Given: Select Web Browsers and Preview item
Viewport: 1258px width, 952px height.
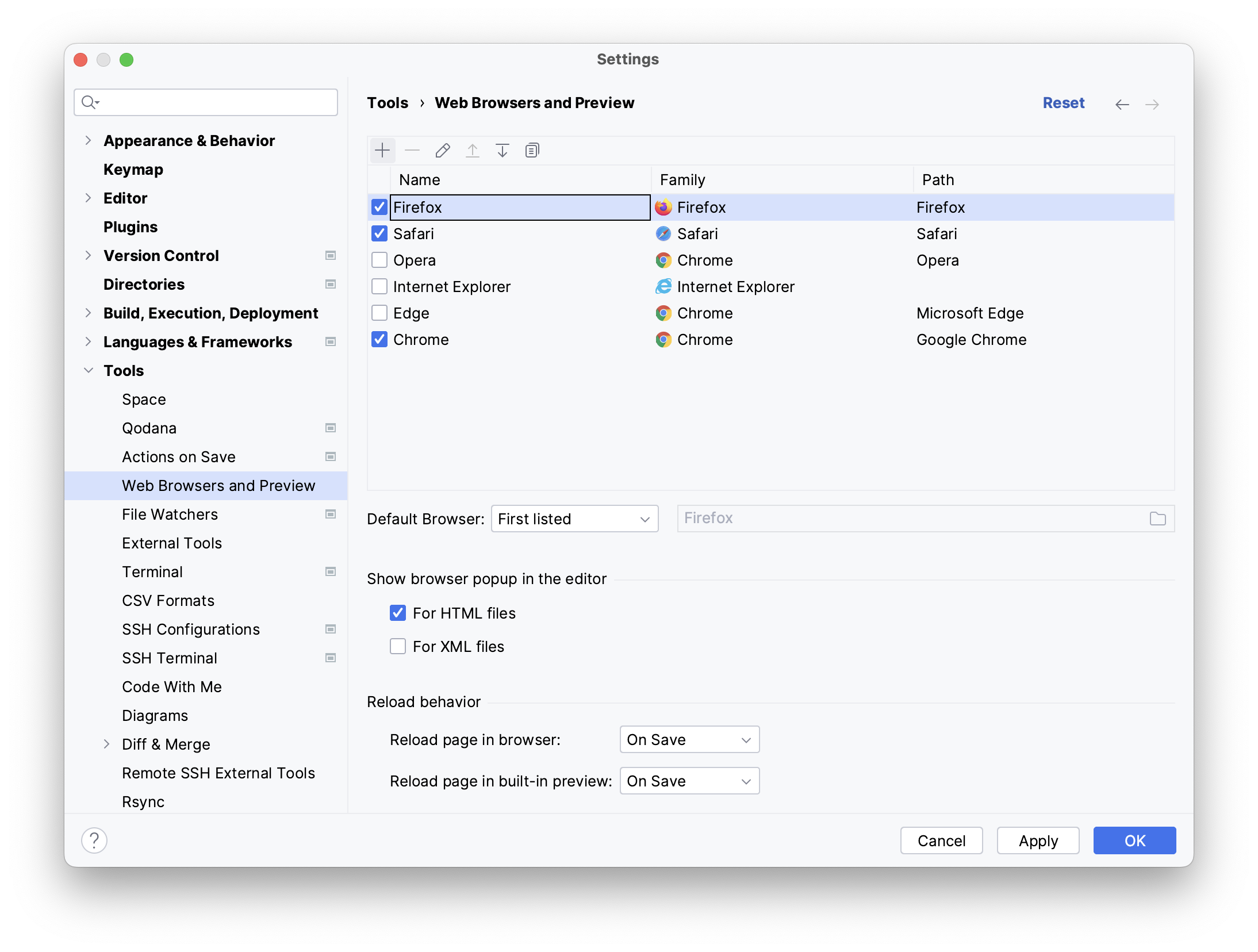Looking at the screenshot, I should 206,486.
